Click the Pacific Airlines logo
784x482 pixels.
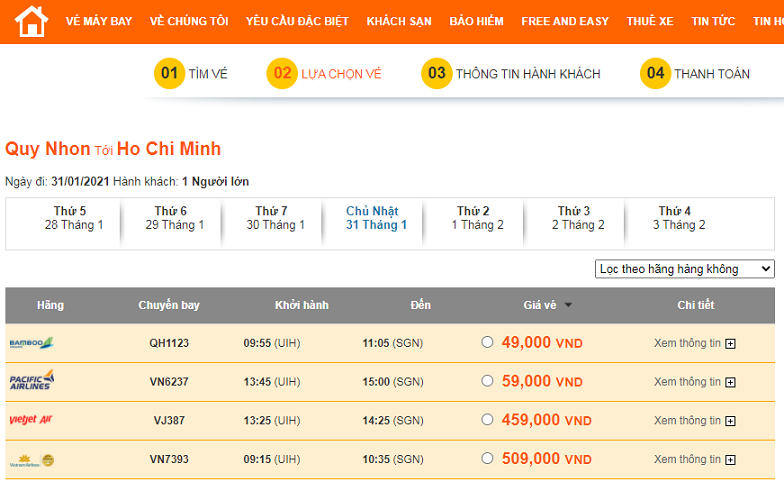pos(32,380)
